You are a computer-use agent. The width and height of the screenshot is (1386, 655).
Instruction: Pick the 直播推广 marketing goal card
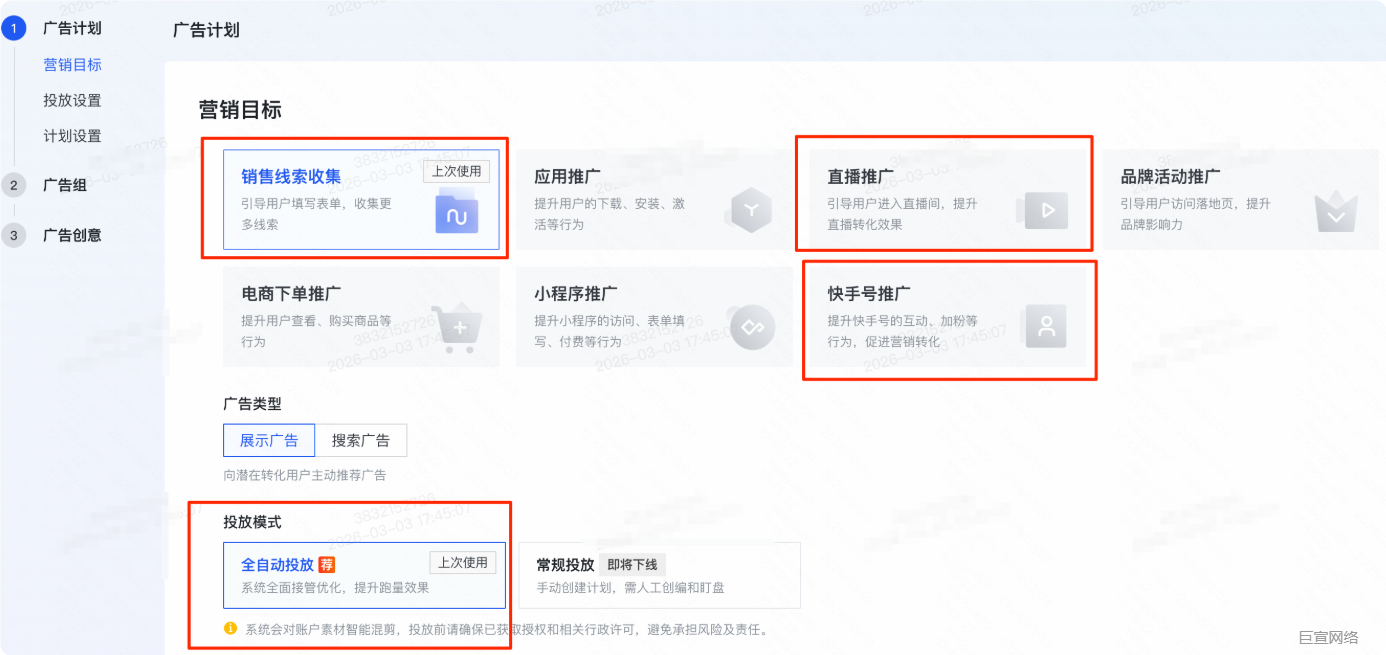[x=947, y=199]
